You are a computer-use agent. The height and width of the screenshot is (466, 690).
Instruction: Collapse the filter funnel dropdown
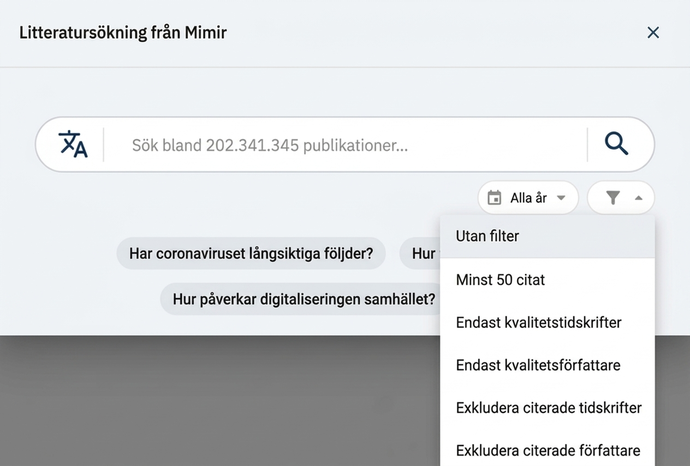click(x=621, y=198)
